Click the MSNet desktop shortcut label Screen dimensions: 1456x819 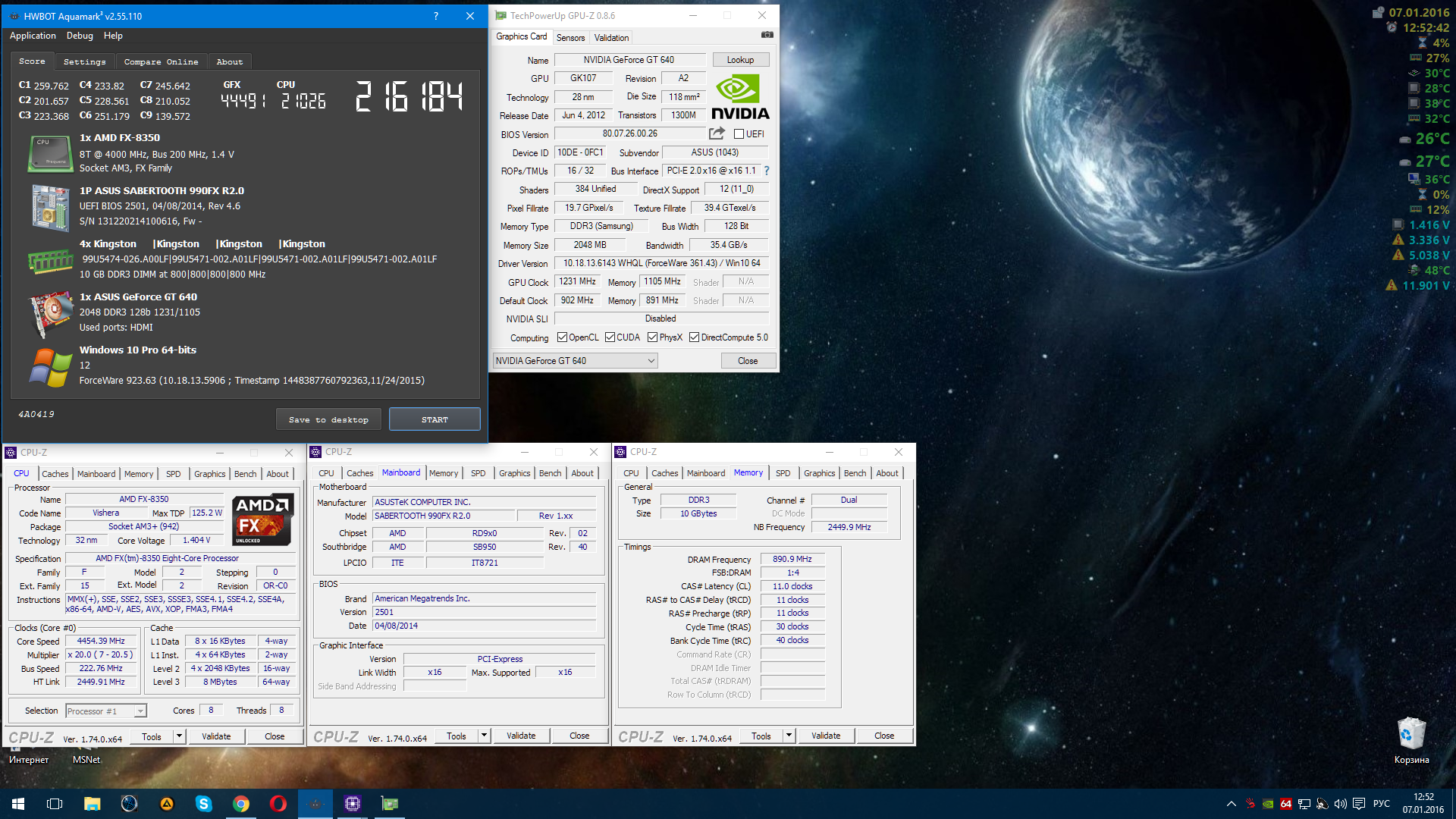[x=86, y=760]
